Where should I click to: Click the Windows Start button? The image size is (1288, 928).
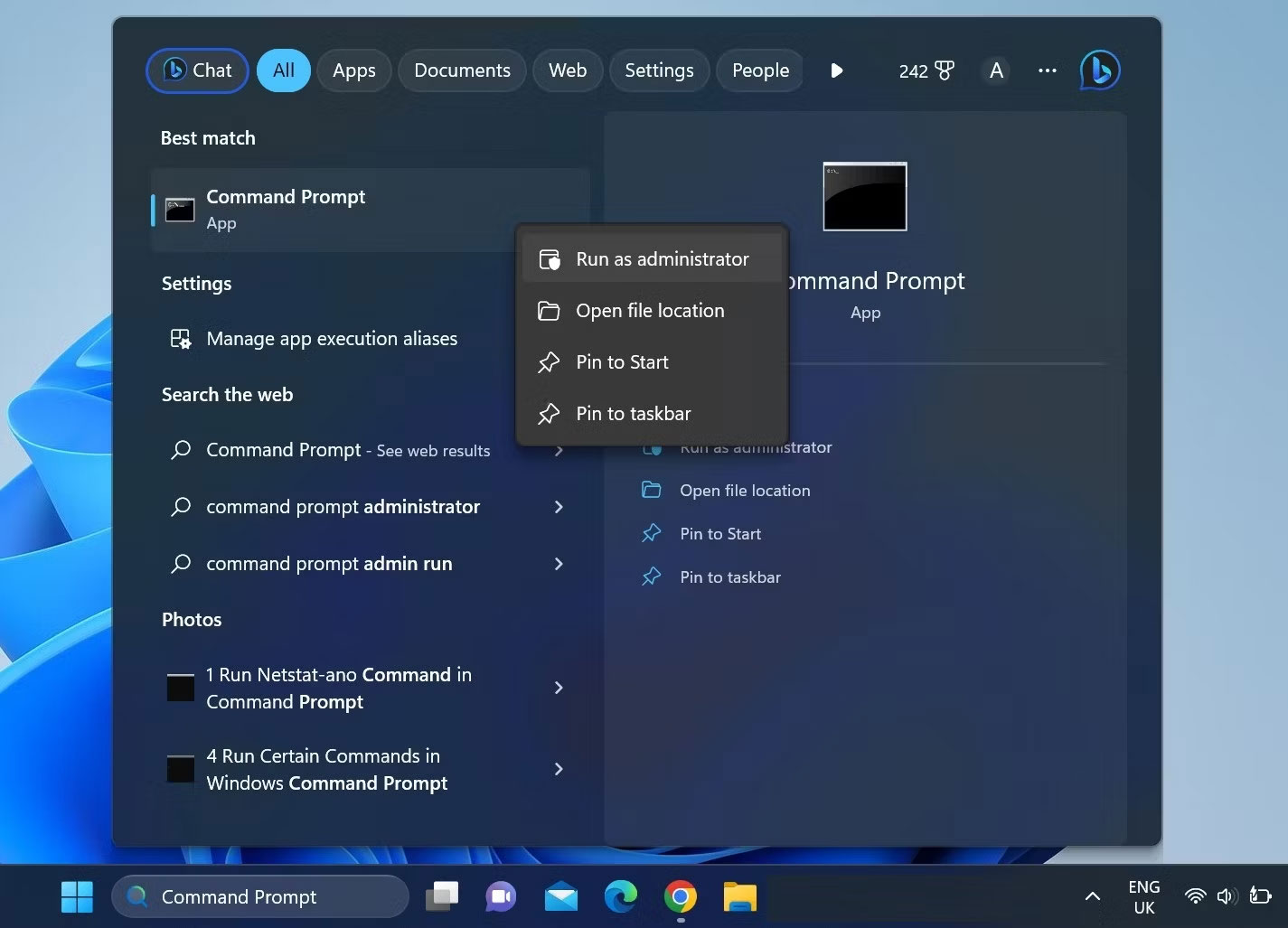77,896
